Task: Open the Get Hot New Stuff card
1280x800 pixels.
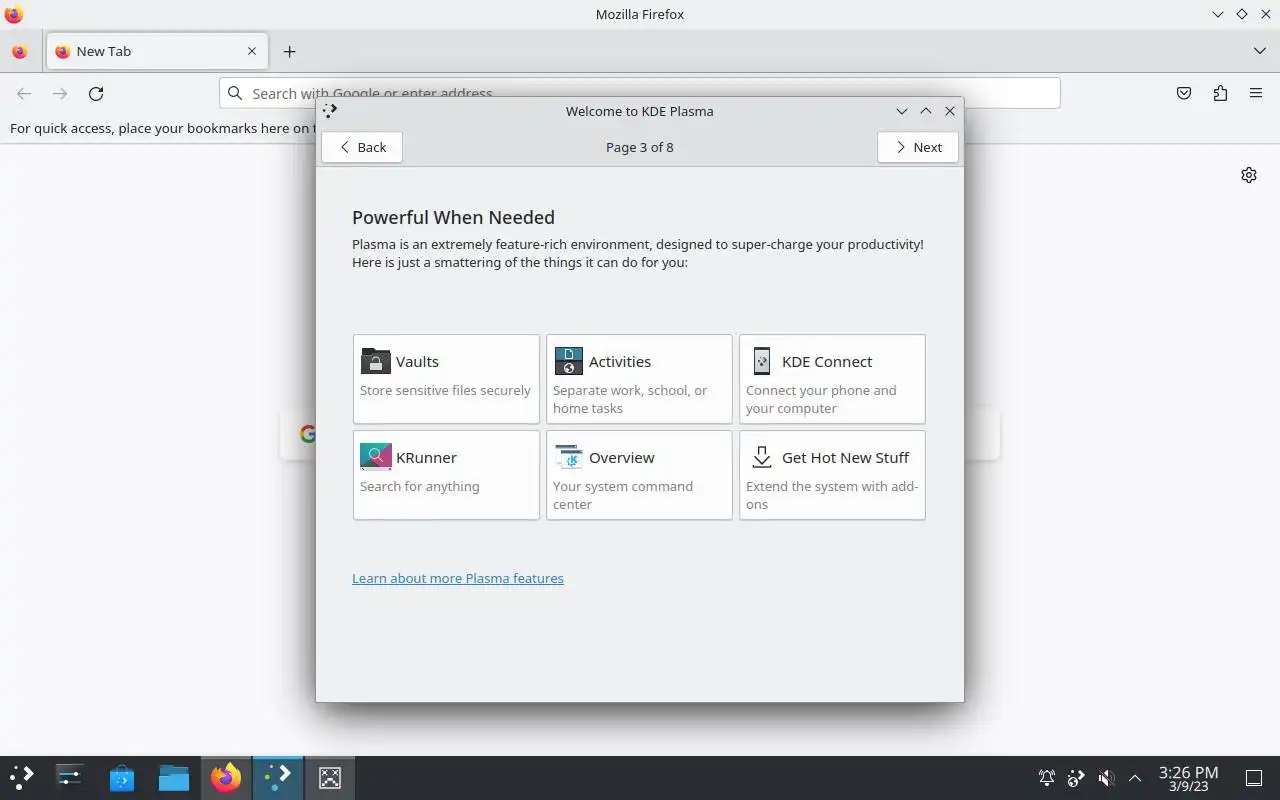Action: click(x=832, y=475)
